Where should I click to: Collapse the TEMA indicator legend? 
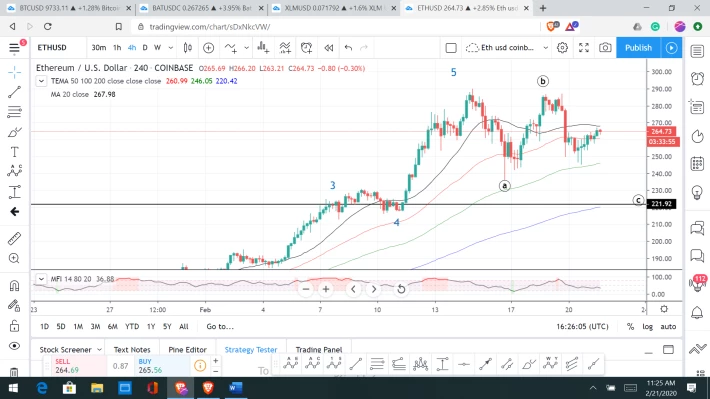41,81
